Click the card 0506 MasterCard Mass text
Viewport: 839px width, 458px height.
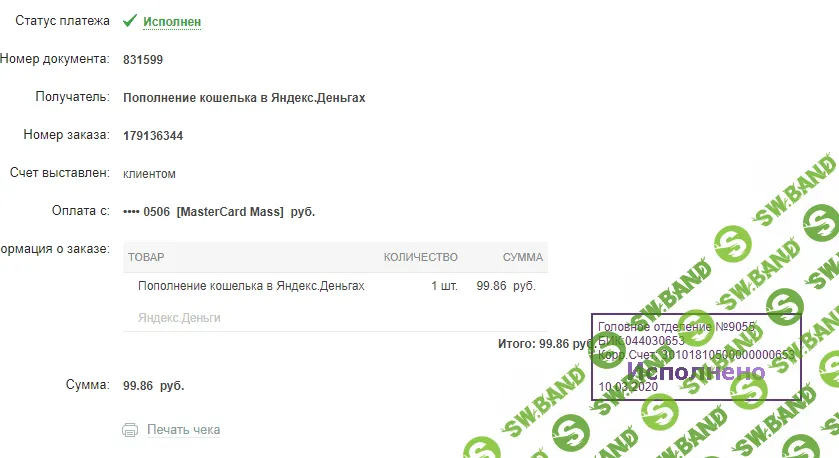219,212
